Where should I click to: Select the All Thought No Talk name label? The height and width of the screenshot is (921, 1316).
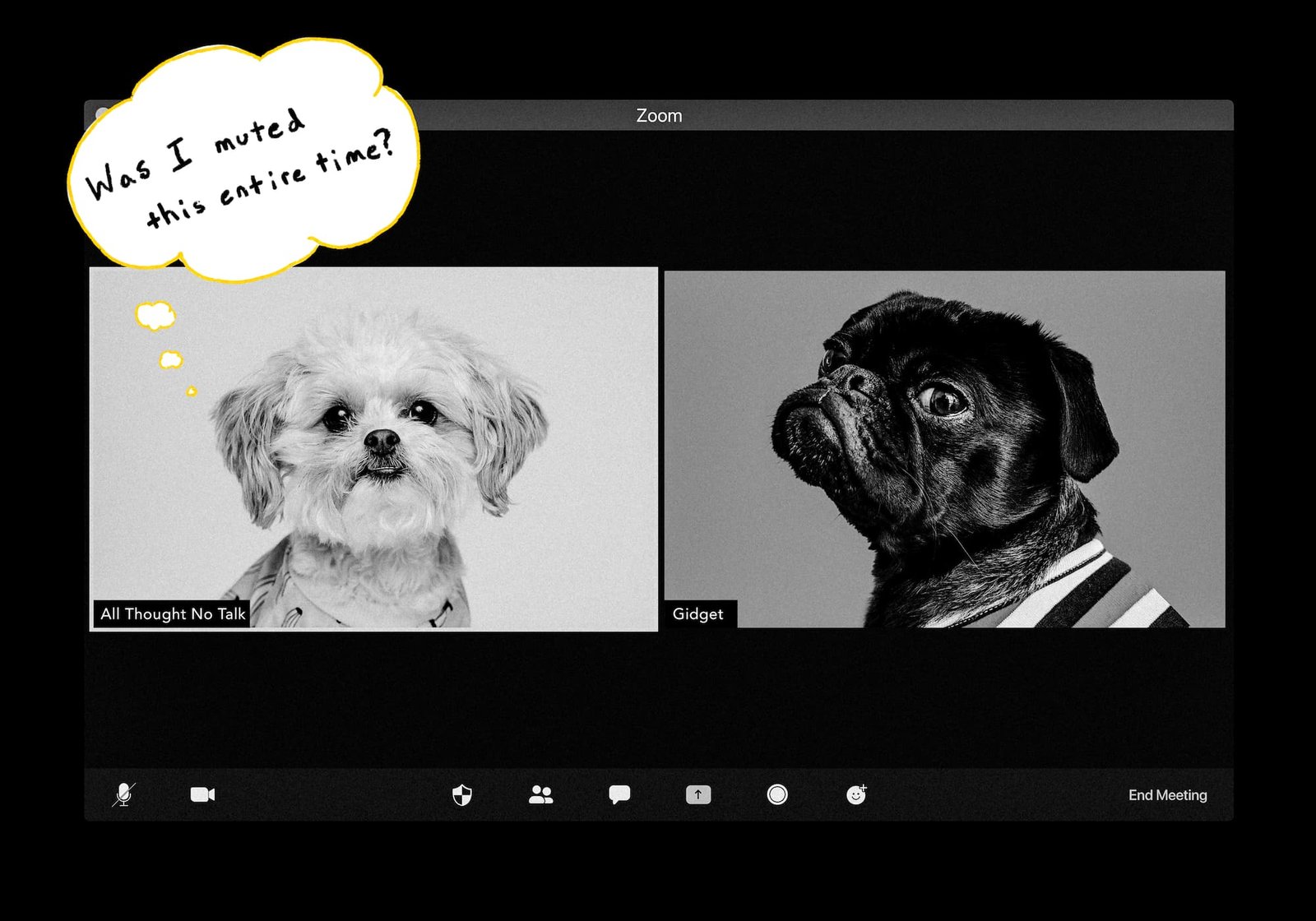[173, 614]
